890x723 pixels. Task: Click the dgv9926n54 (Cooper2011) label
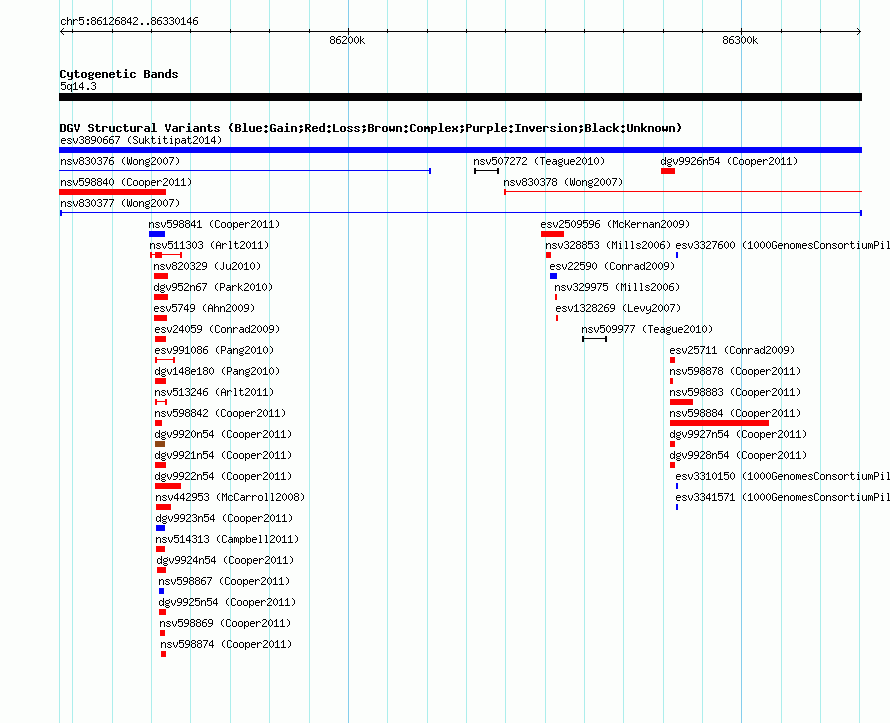pos(729,161)
